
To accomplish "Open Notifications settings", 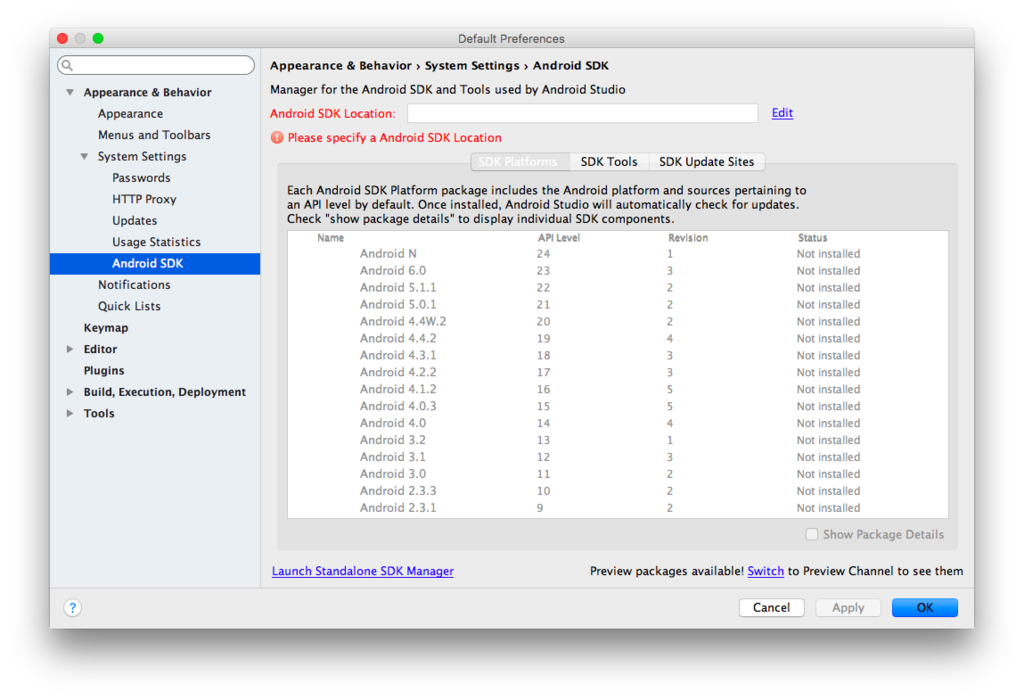I will [x=134, y=285].
